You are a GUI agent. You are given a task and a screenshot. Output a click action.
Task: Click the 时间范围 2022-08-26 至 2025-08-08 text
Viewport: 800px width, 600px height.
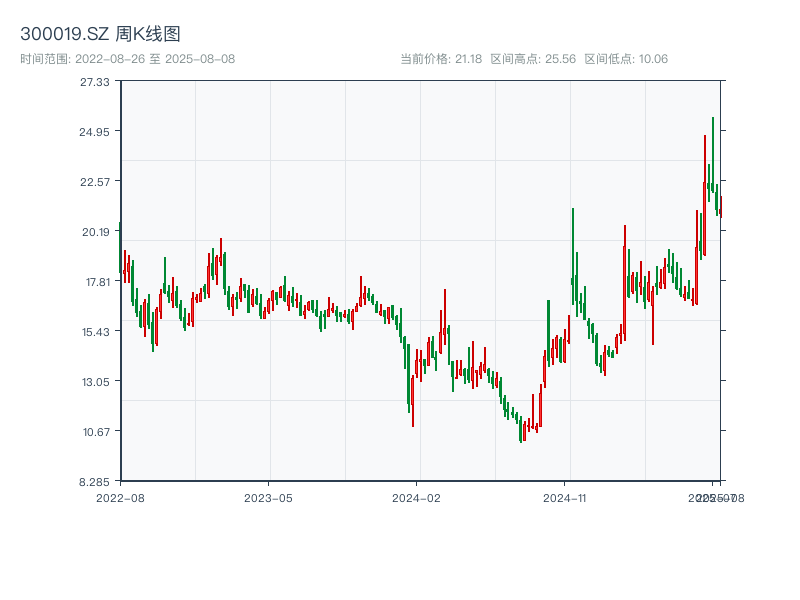tap(128, 59)
